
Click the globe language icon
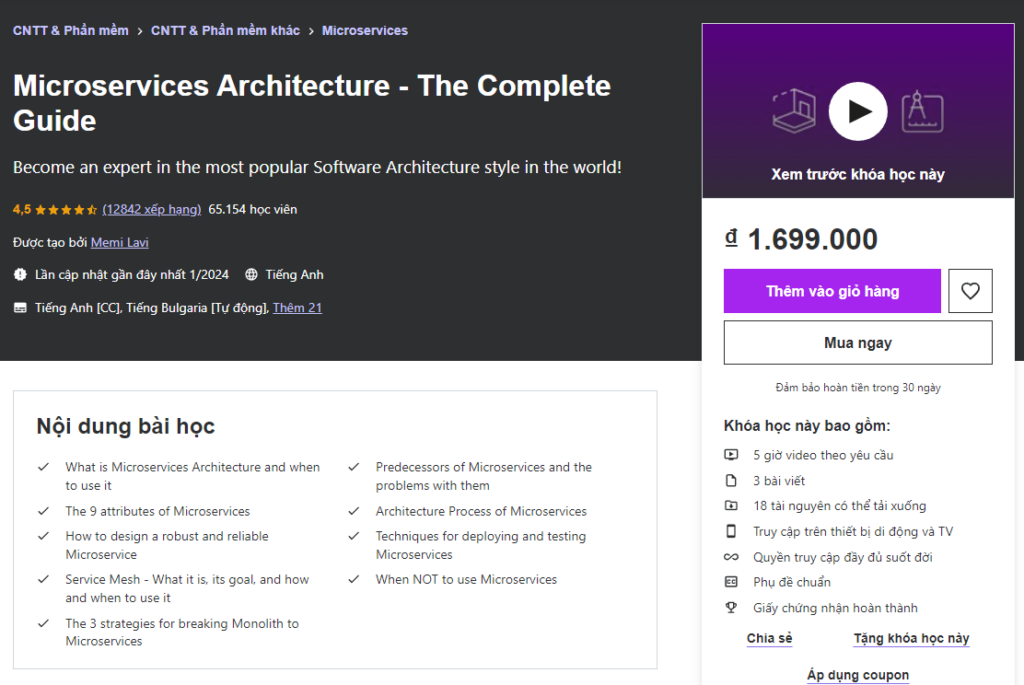251,275
